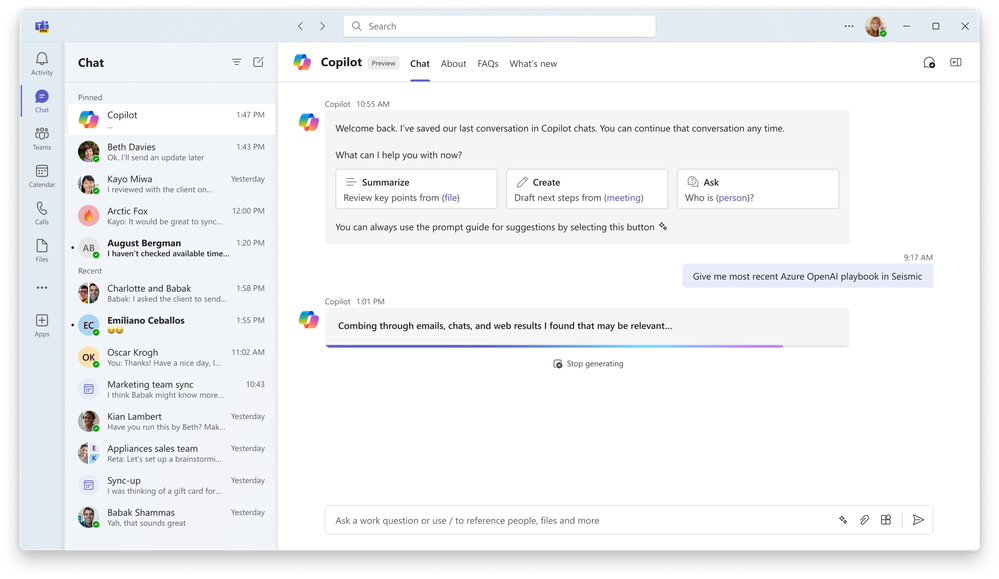Open the What's new tab
This screenshot has height=579, width=999.
tap(533, 64)
